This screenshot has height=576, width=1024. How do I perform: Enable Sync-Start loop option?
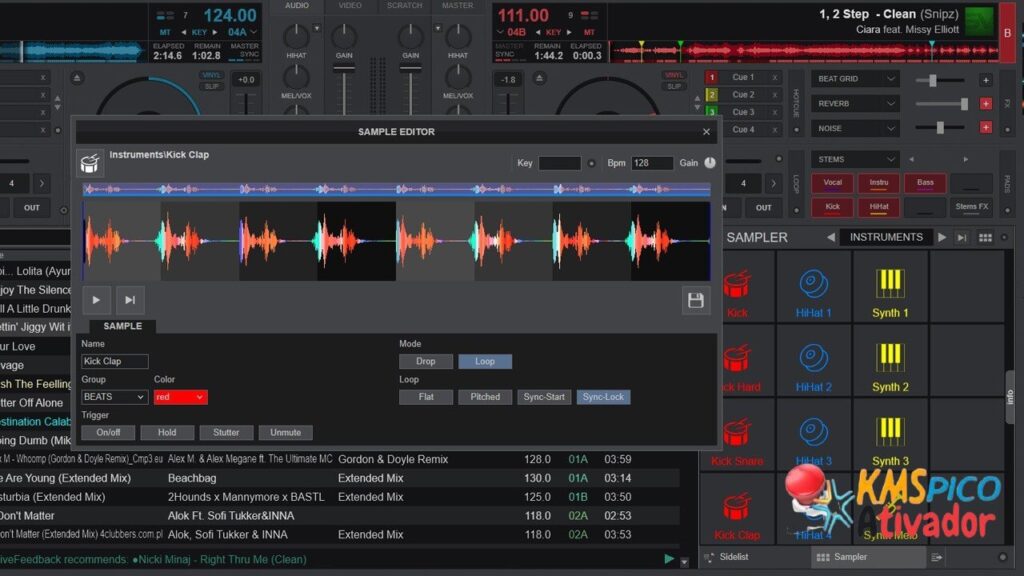pos(543,396)
